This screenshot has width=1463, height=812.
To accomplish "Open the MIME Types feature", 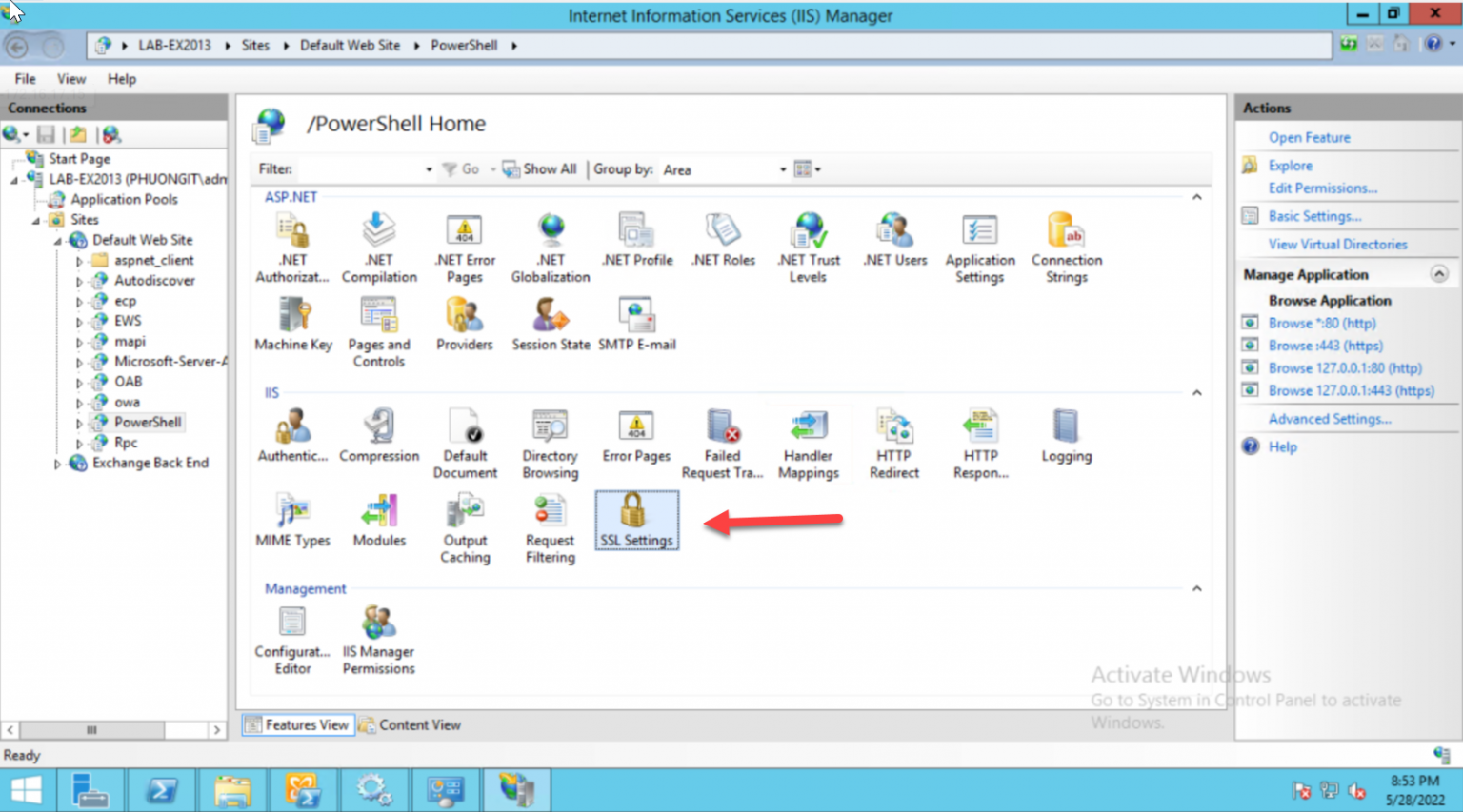I will 292,520.
